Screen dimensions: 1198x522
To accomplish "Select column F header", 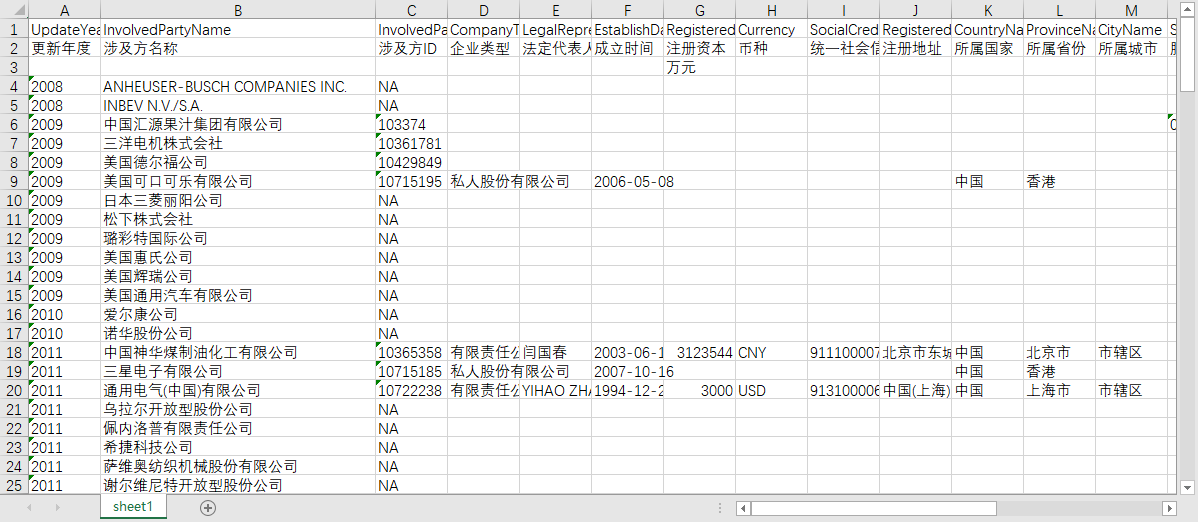I will 627,9.
